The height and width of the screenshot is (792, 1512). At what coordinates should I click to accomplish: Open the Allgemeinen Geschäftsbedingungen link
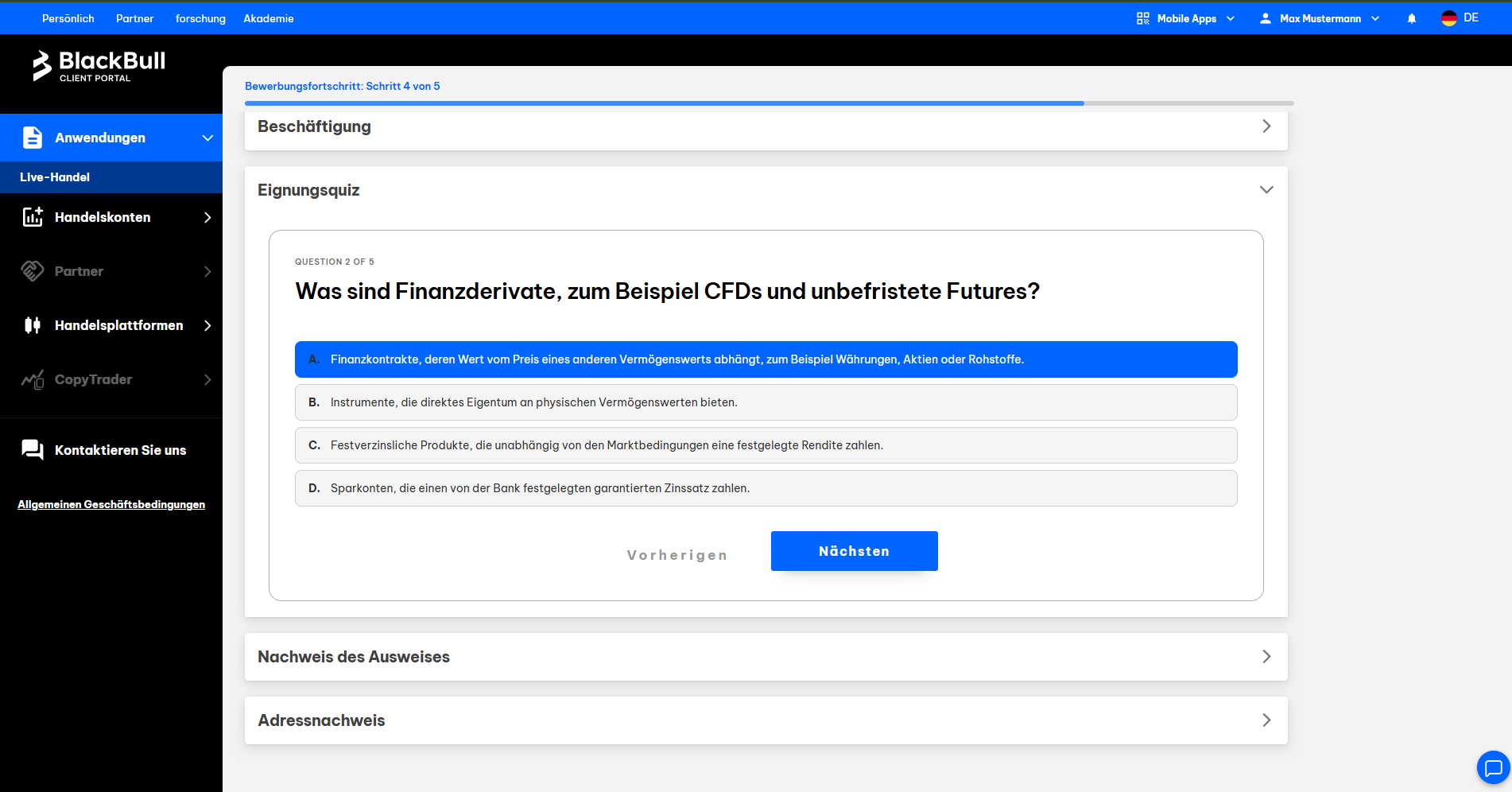(x=111, y=504)
